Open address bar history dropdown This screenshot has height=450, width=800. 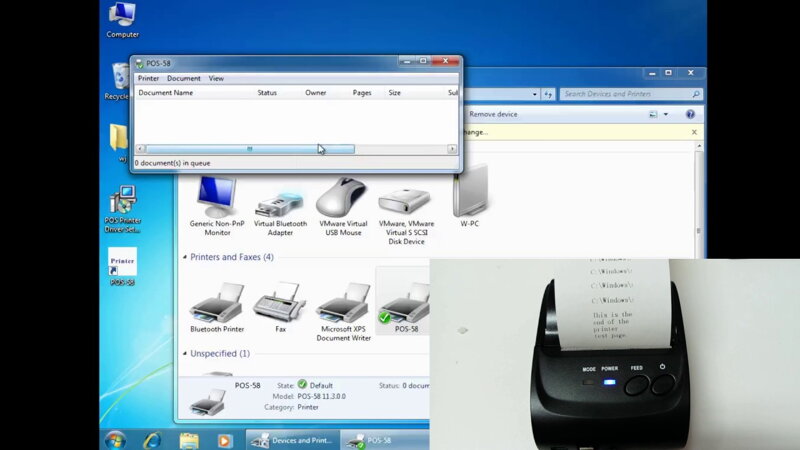tap(534, 94)
